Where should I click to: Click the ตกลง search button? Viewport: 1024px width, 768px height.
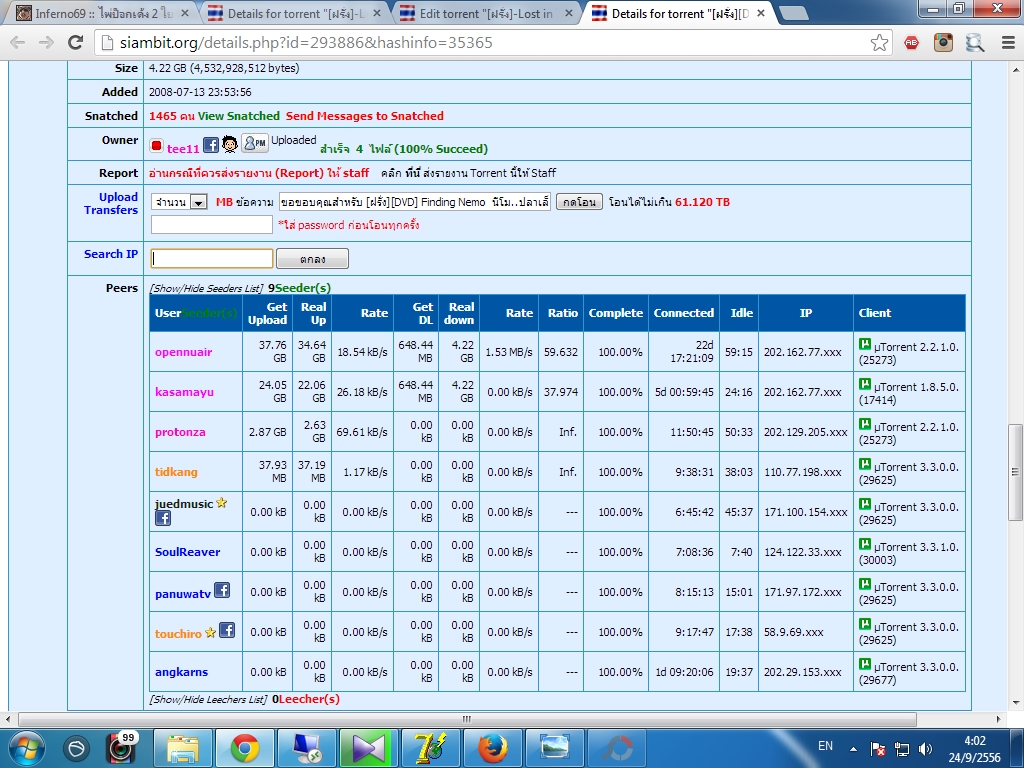tap(312, 259)
